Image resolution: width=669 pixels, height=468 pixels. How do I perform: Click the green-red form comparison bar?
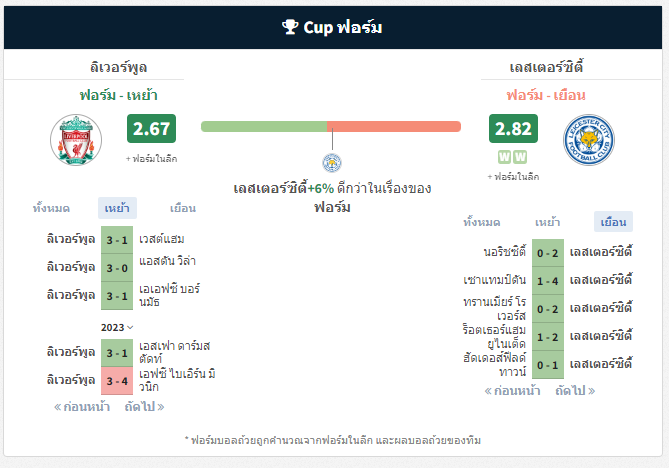tap(331, 126)
